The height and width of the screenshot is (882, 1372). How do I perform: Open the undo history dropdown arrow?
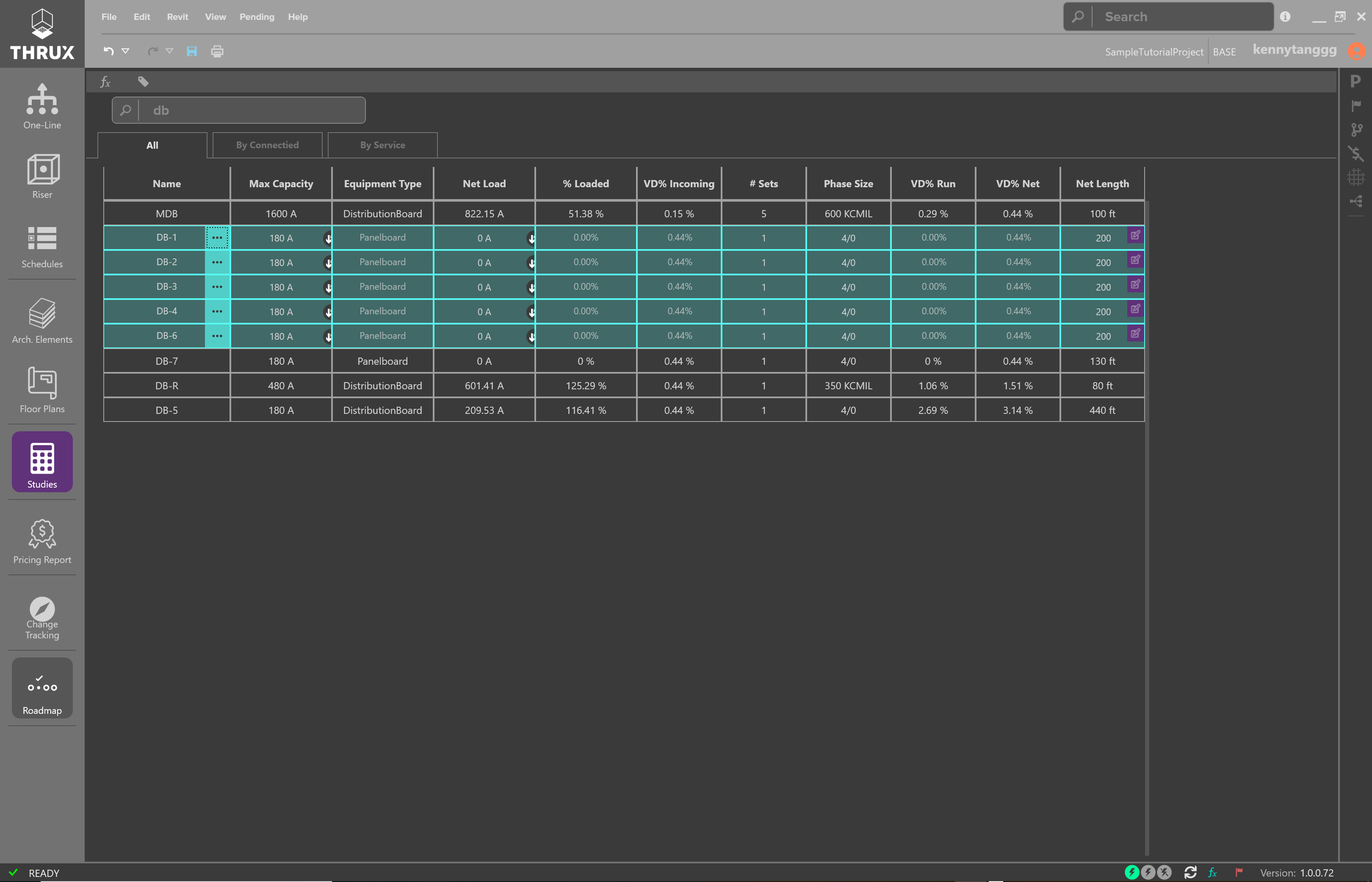pos(125,51)
